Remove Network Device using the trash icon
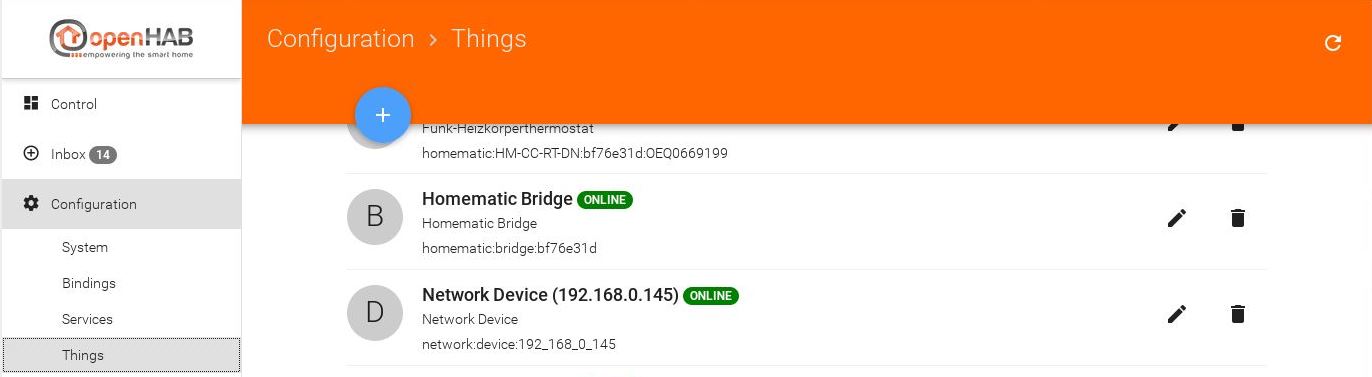Viewport: 1372px width, 377px height. pos(1238,314)
